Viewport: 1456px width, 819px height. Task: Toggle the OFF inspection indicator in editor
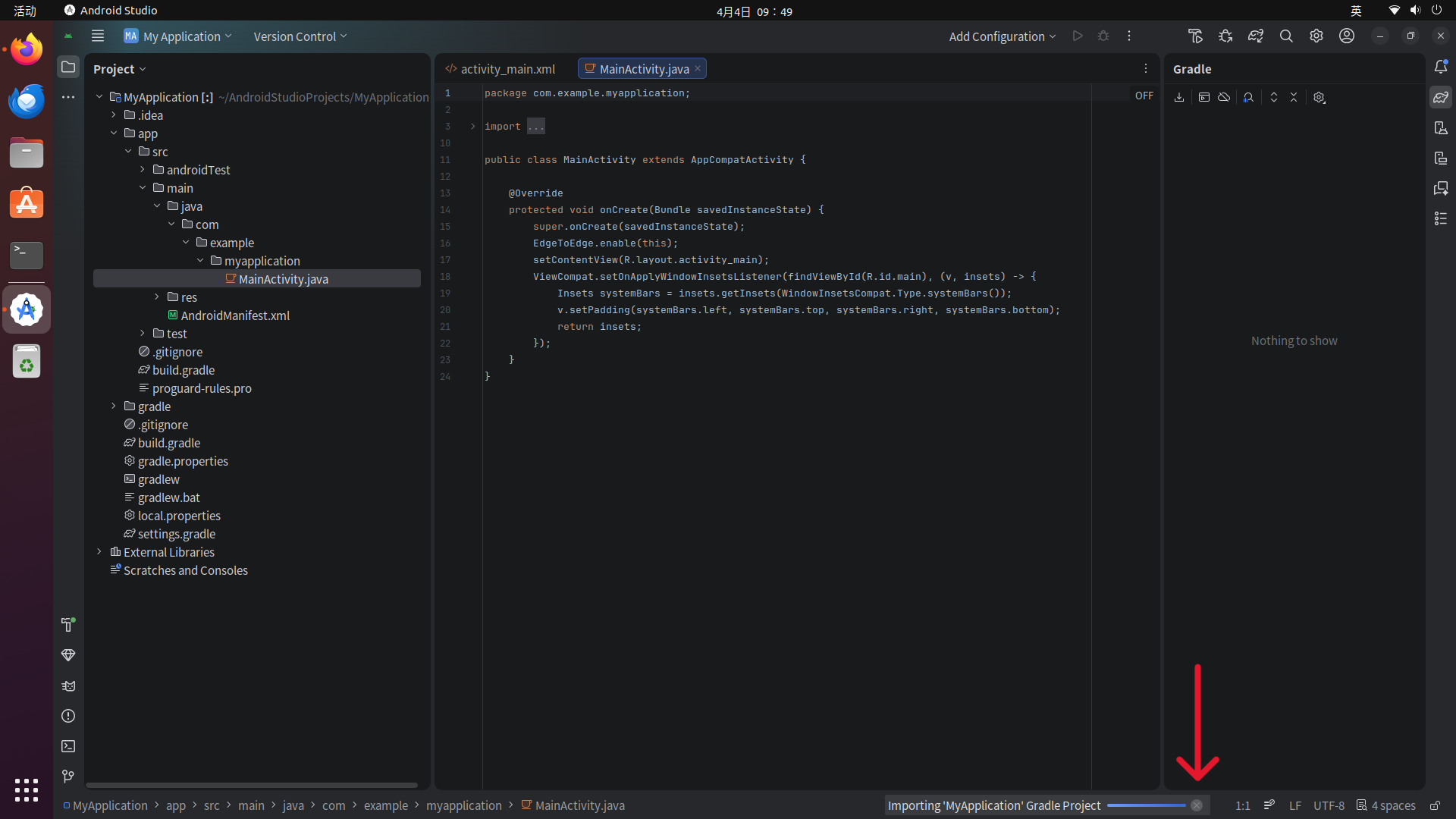(x=1144, y=96)
